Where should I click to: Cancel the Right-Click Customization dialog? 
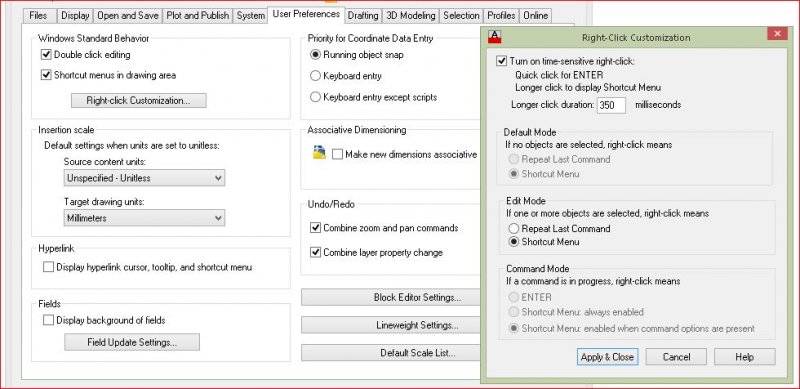click(x=676, y=357)
